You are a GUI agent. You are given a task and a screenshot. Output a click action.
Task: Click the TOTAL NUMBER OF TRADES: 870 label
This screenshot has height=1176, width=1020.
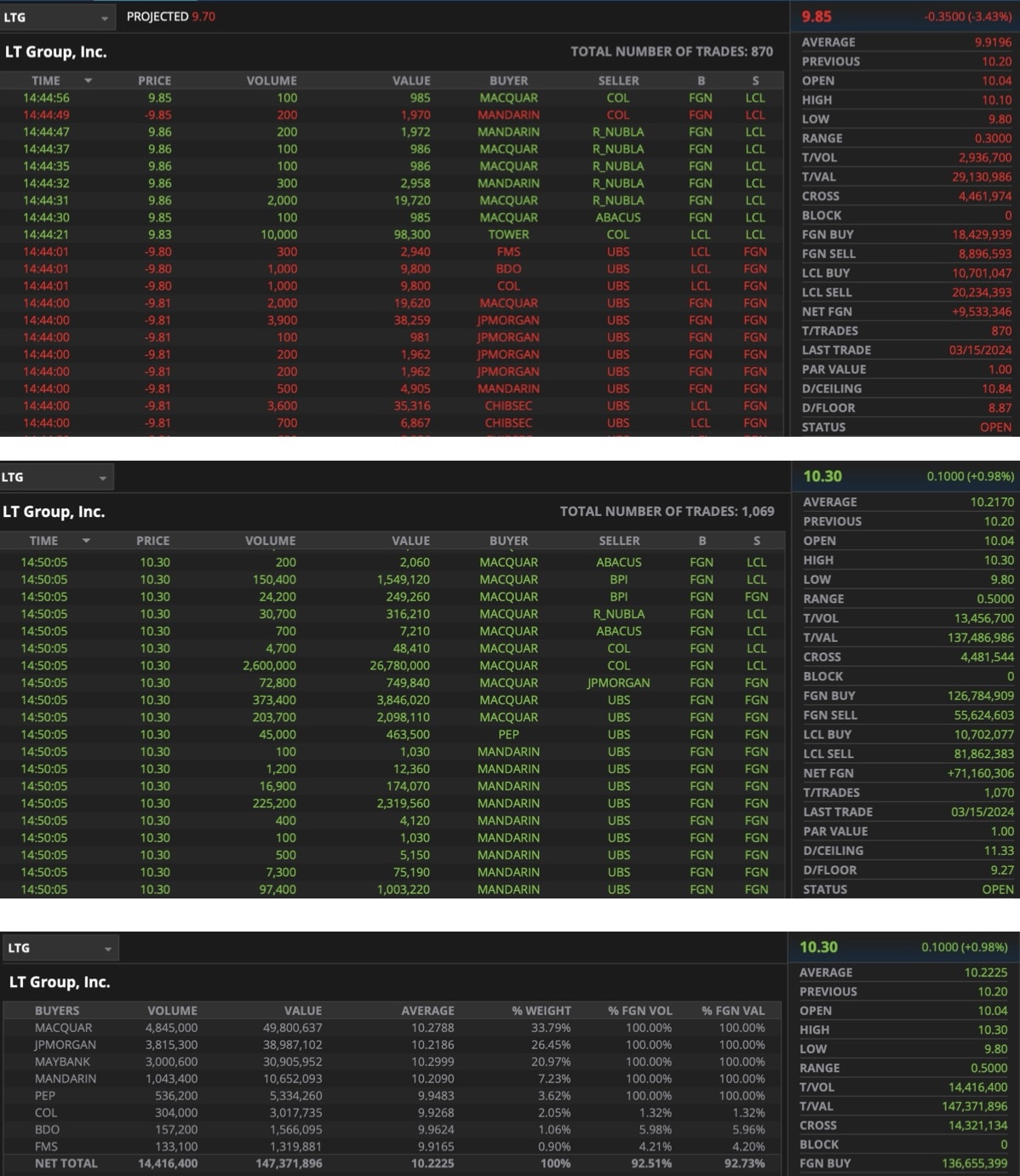(x=671, y=52)
